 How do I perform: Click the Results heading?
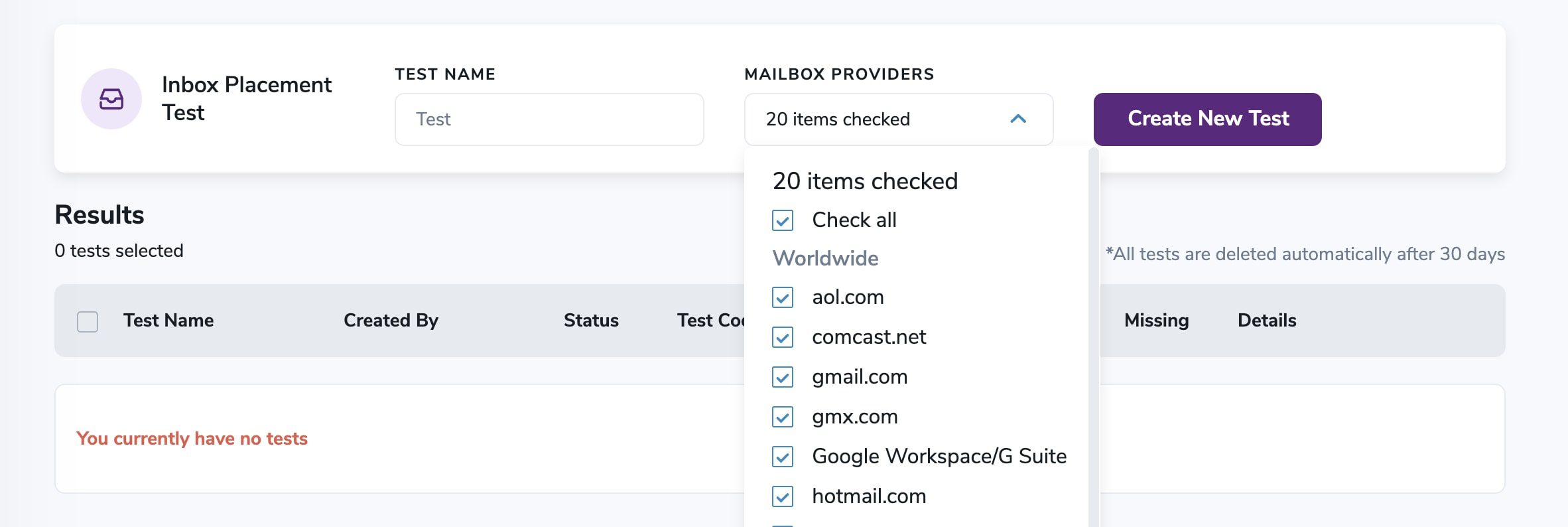tap(99, 215)
